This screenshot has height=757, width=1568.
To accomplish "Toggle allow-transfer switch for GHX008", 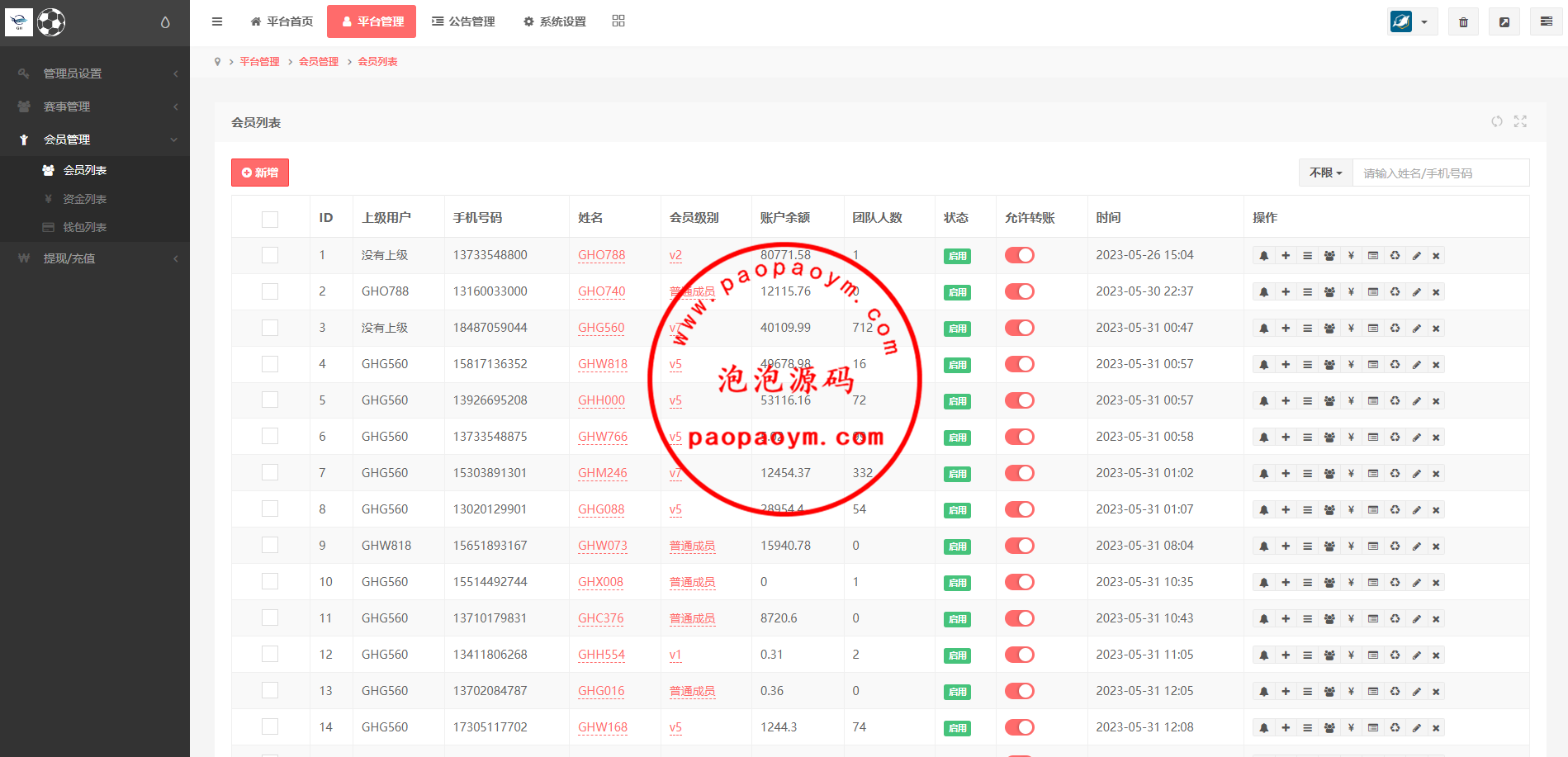I will tap(1020, 582).
